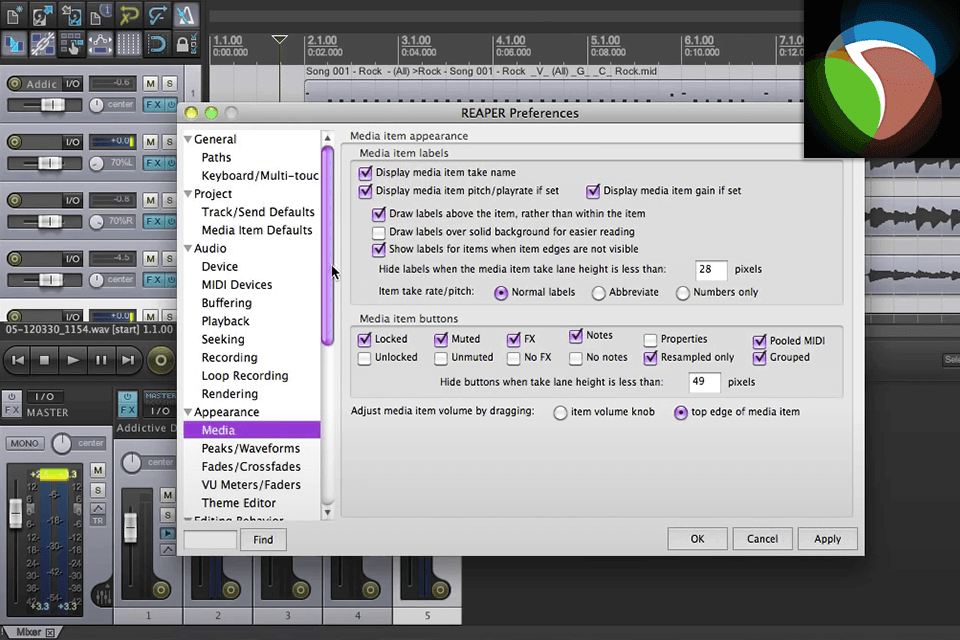Collapse the General tree section
Screen dimensions: 960x640
[188, 140]
